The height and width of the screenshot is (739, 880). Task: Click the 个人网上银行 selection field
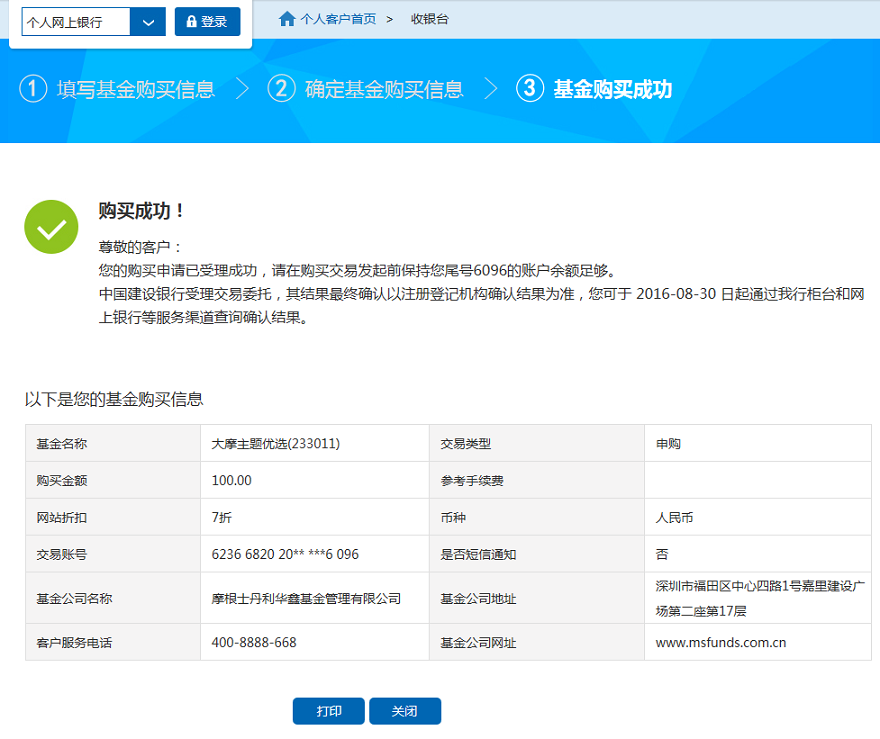(76, 22)
